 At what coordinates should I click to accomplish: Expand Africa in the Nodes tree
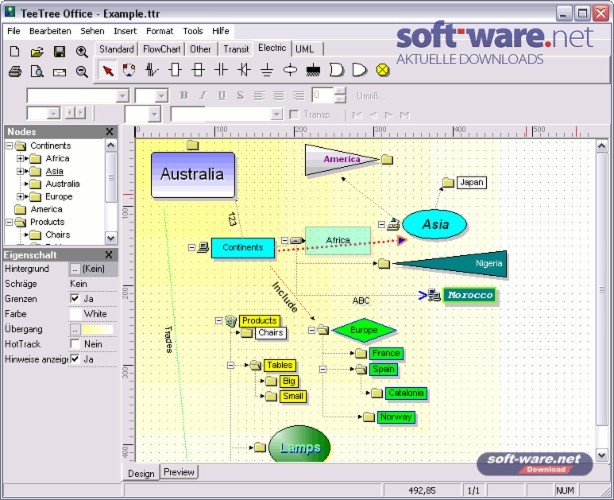pos(20,159)
